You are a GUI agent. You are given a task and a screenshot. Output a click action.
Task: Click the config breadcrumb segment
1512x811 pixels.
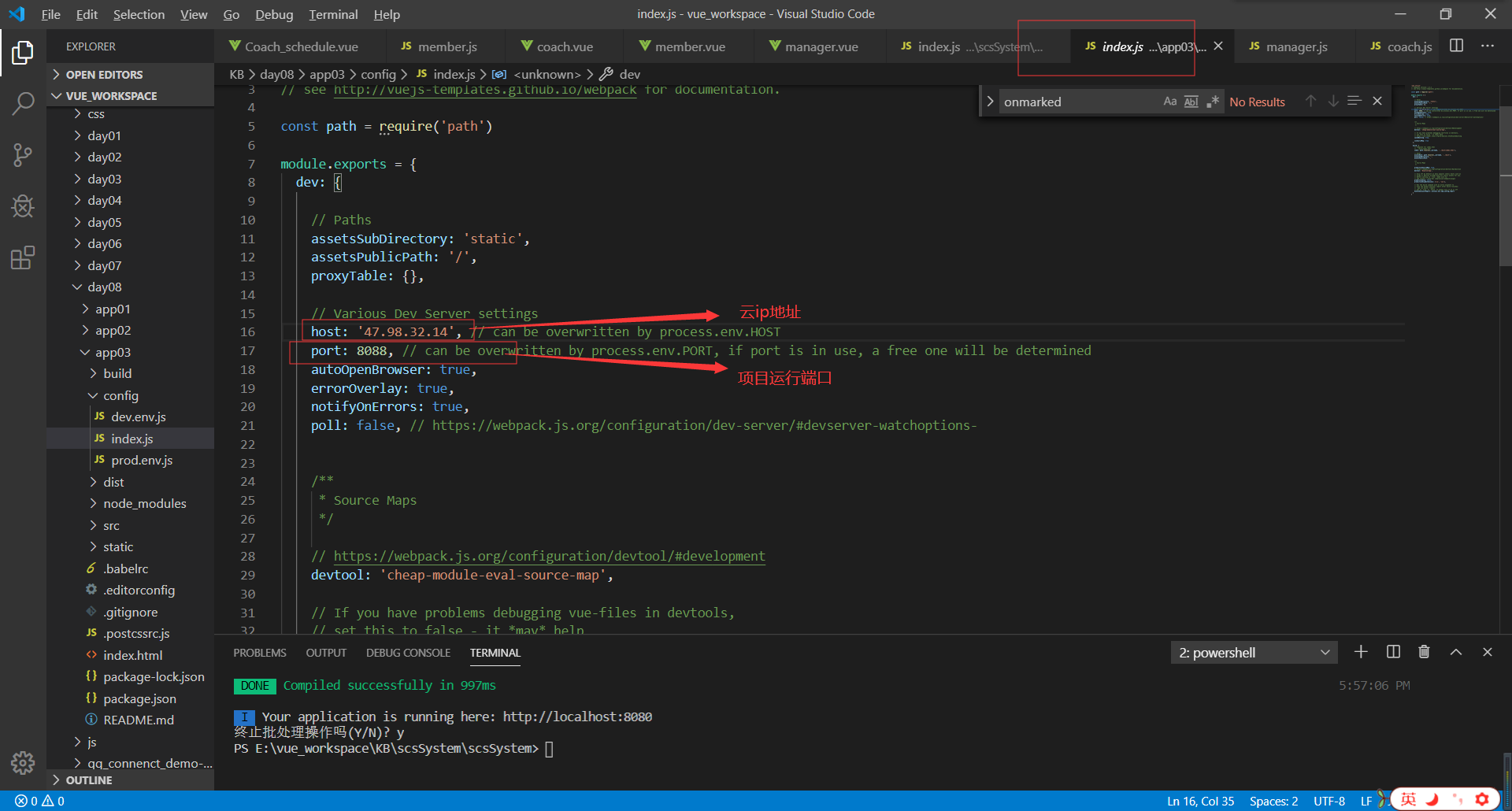click(x=378, y=74)
